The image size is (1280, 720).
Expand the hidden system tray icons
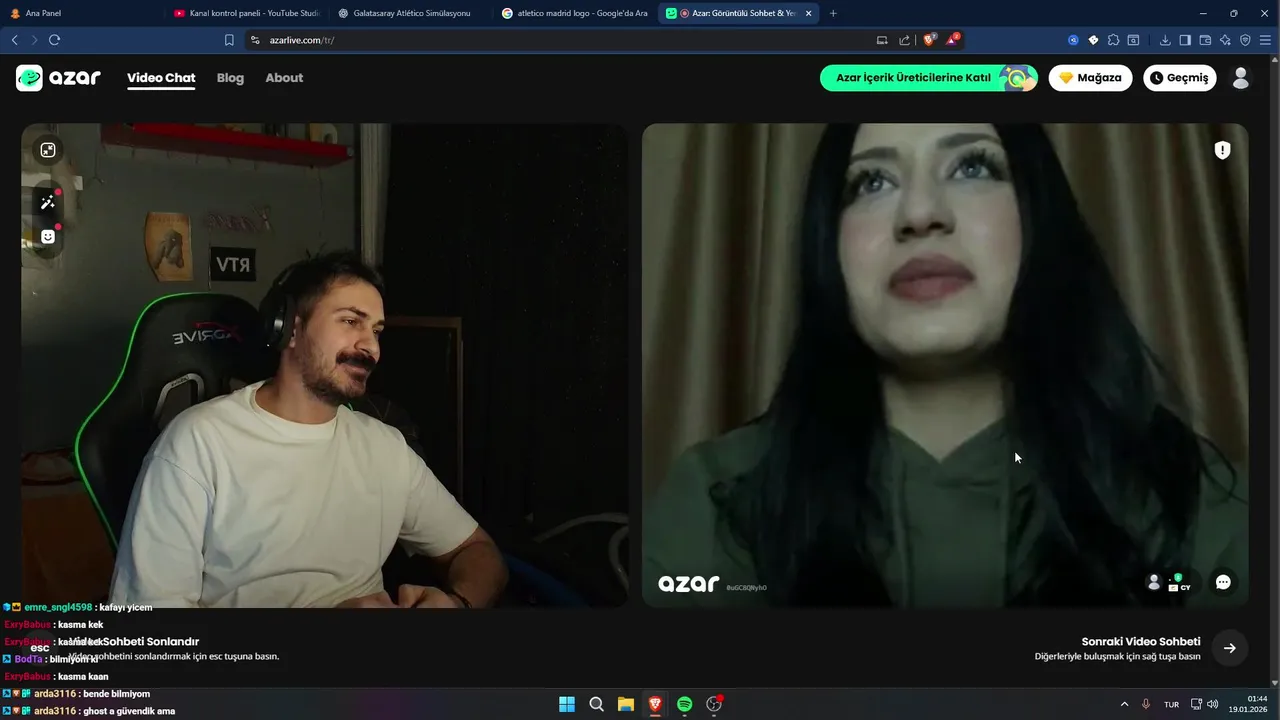pos(1124,704)
